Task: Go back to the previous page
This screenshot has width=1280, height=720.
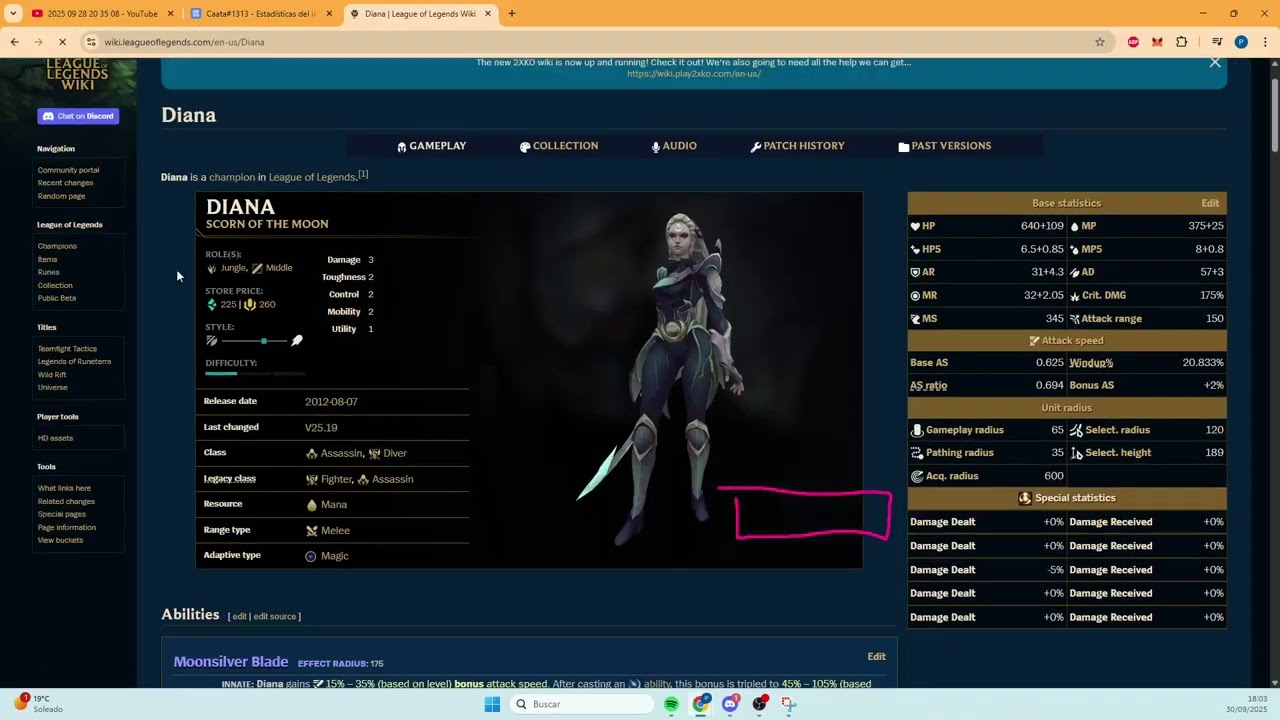Action: coord(15,42)
